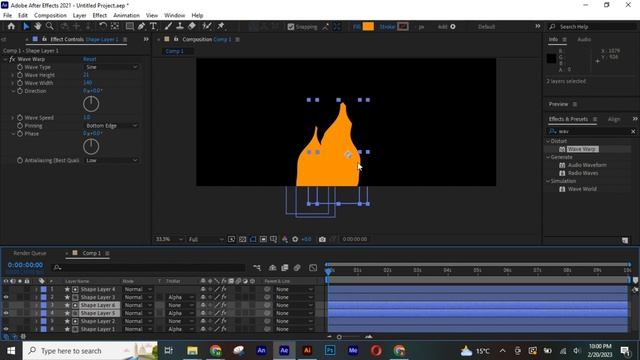Open the Composition menu

click(50, 16)
